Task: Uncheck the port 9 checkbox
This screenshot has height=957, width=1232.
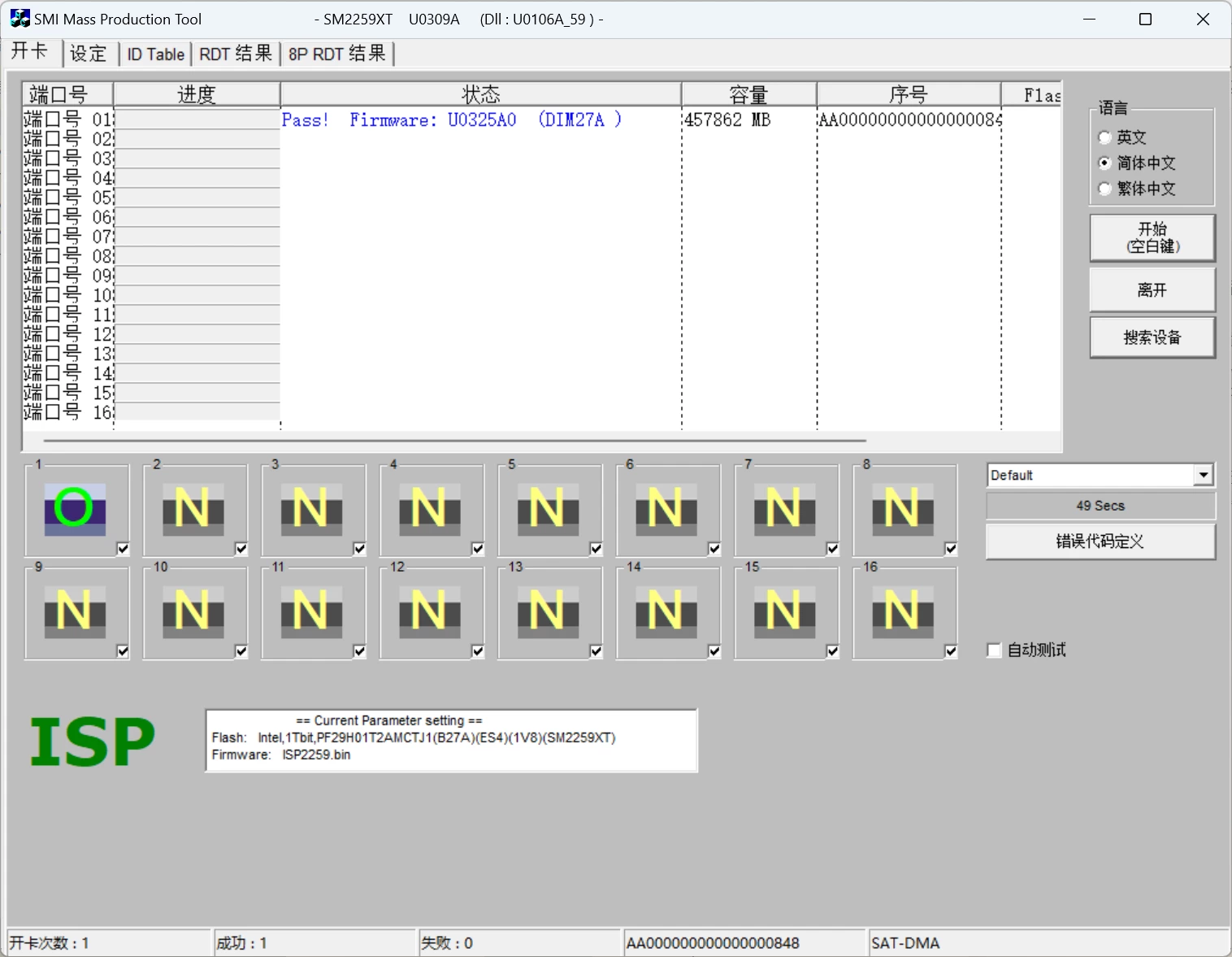Action: click(x=123, y=651)
